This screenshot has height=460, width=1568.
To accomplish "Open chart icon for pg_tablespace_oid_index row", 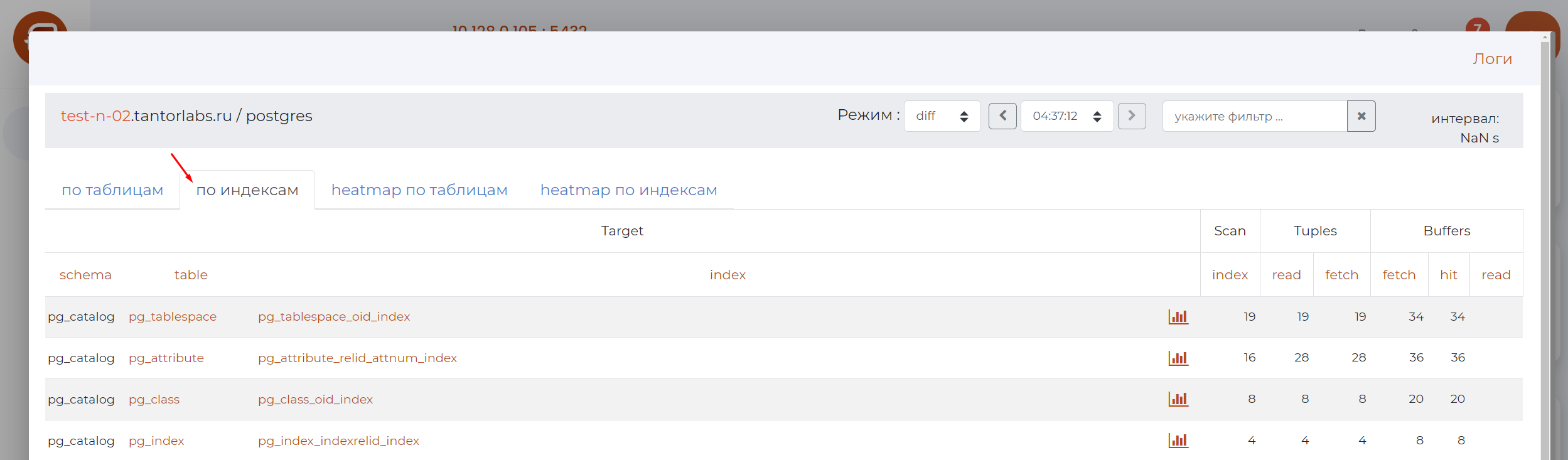I will tap(1178, 317).
